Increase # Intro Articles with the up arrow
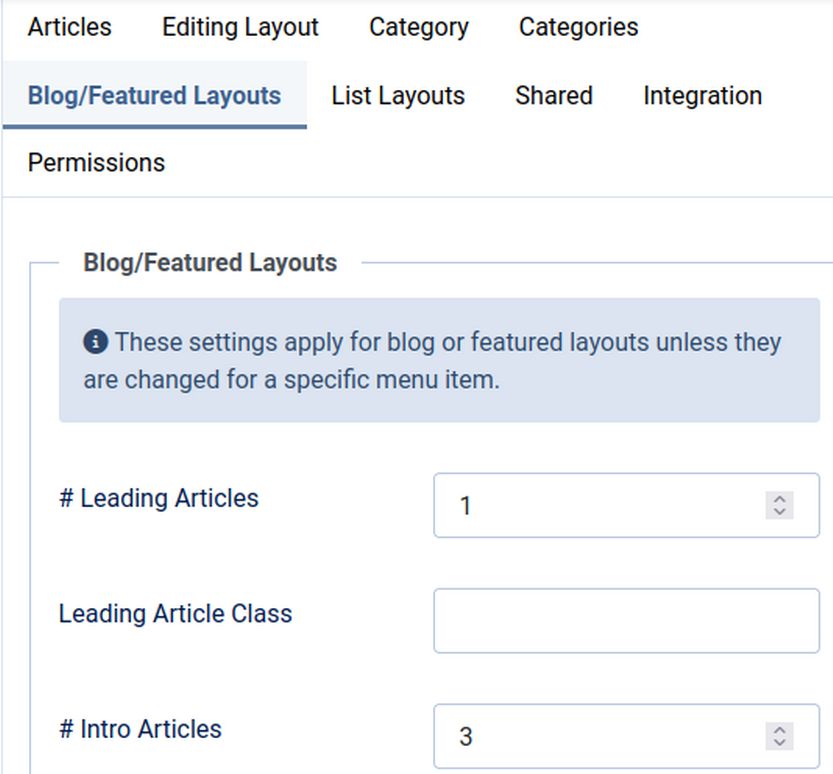 tap(779, 730)
